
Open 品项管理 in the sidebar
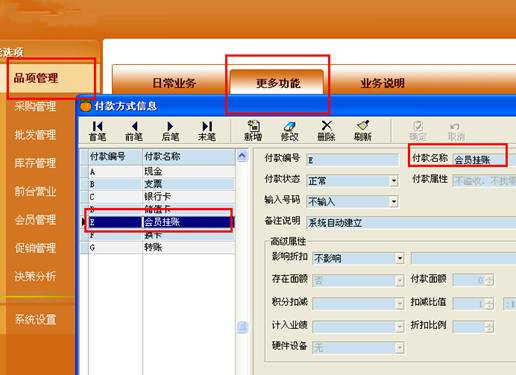pos(36,78)
